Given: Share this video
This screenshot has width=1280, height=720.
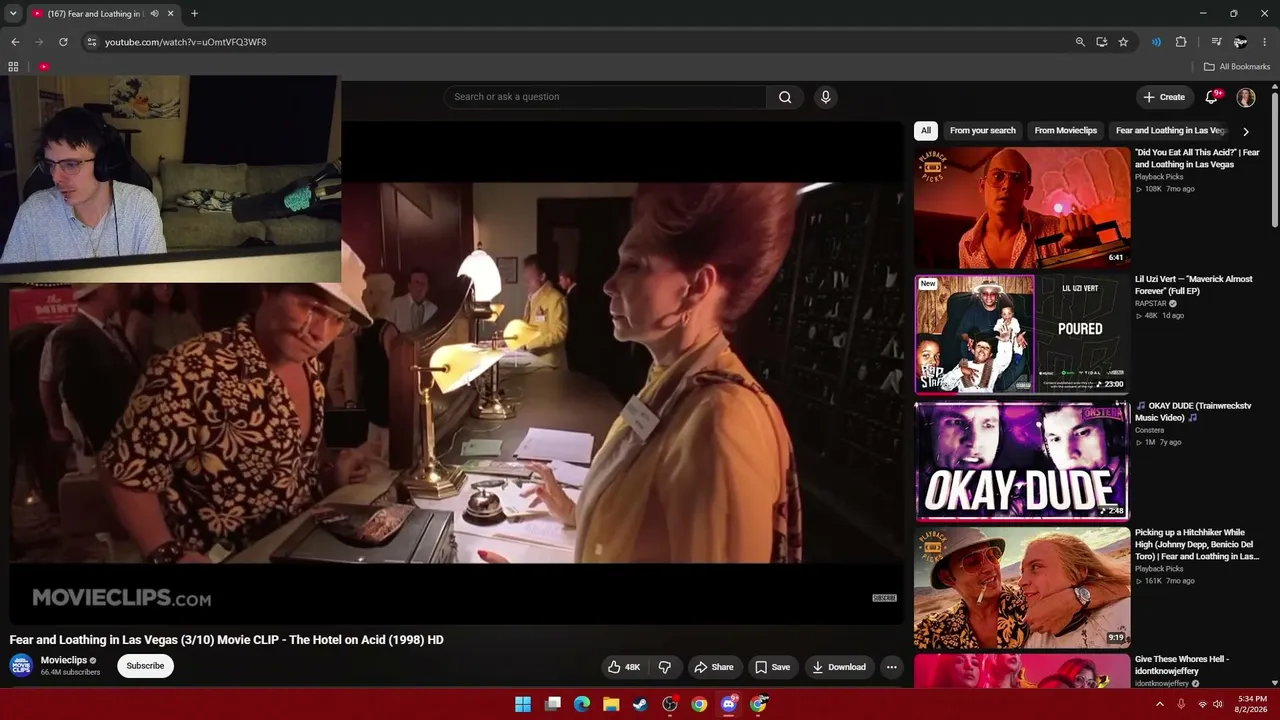Looking at the screenshot, I should [714, 667].
